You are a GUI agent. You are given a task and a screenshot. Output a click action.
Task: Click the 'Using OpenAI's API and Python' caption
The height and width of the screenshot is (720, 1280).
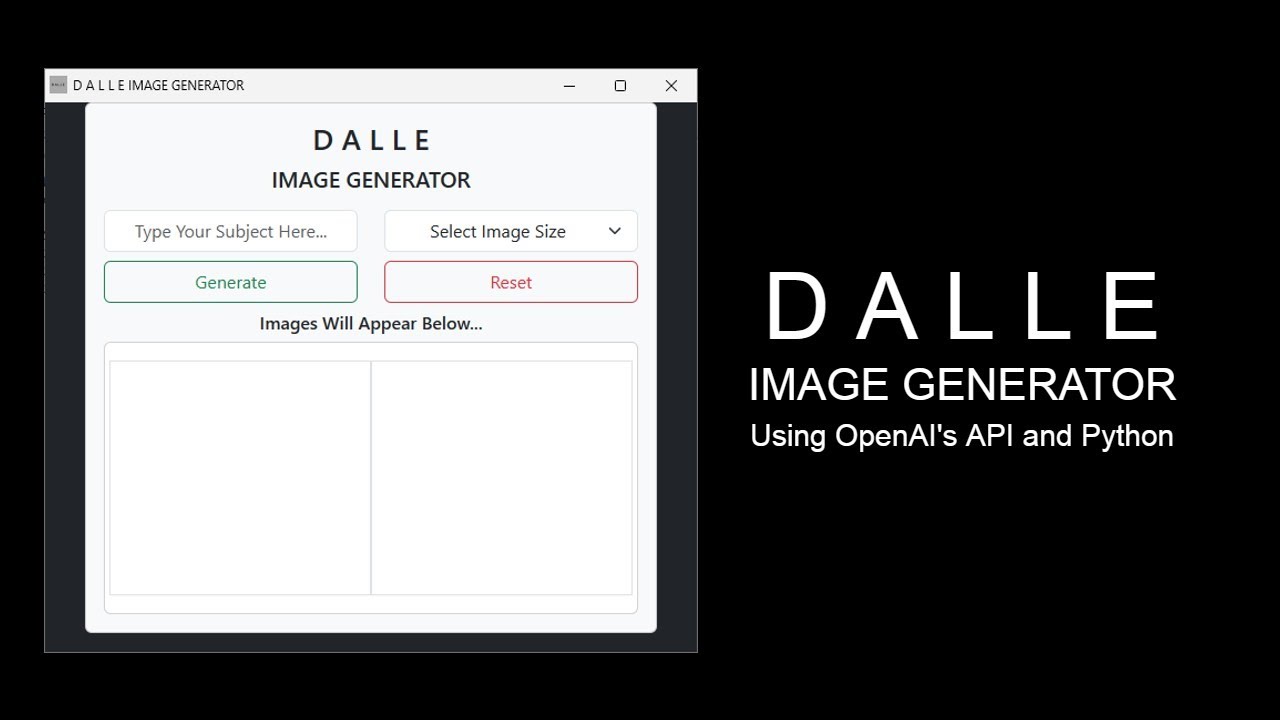tap(962, 436)
